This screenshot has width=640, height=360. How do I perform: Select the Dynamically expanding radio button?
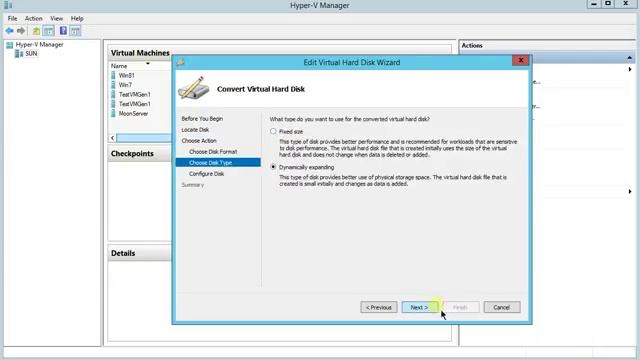(273, 167)
